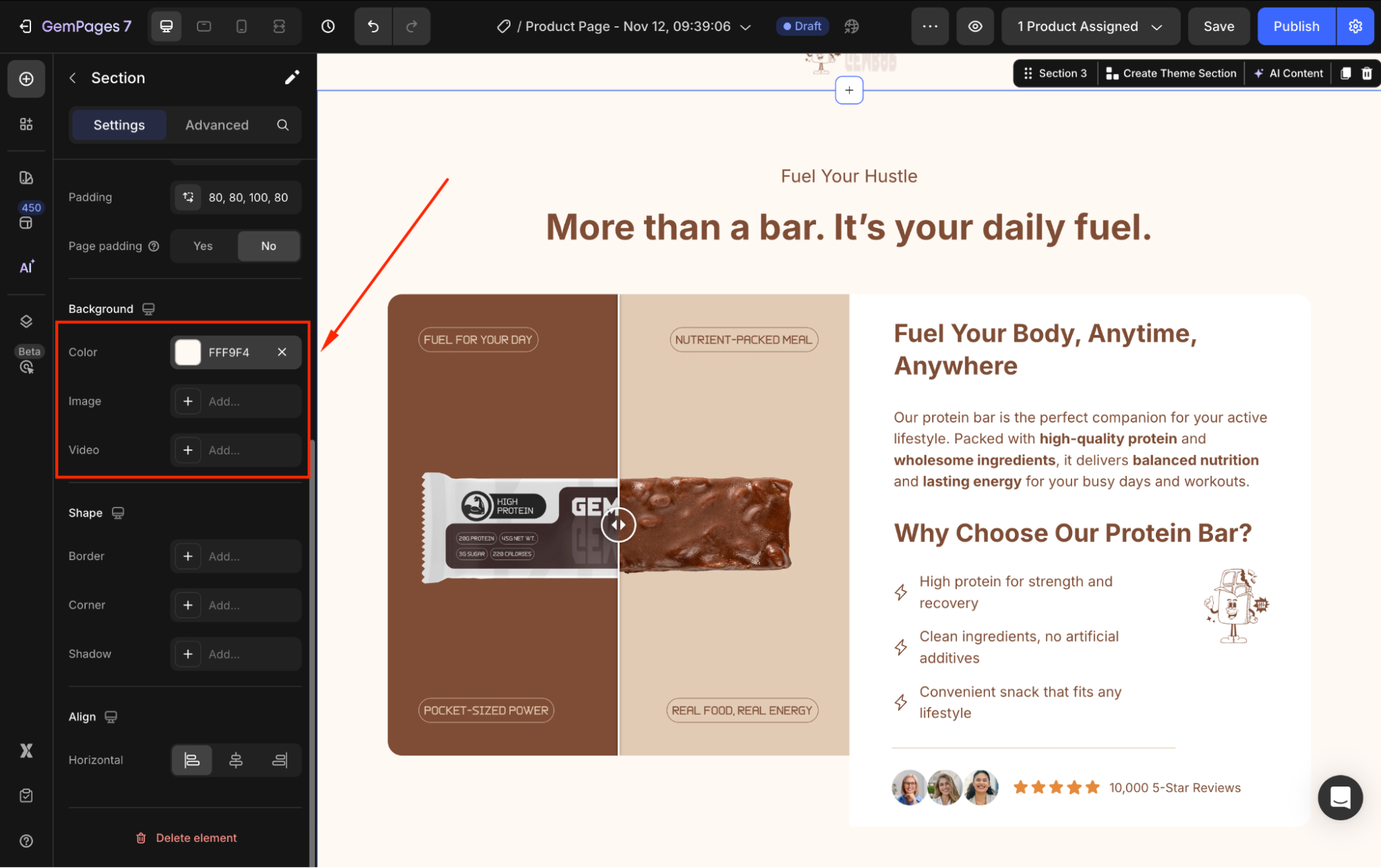Select the Settings tab
The height and width of the screenshot is (868, 1381).
(x=119, y=125)
